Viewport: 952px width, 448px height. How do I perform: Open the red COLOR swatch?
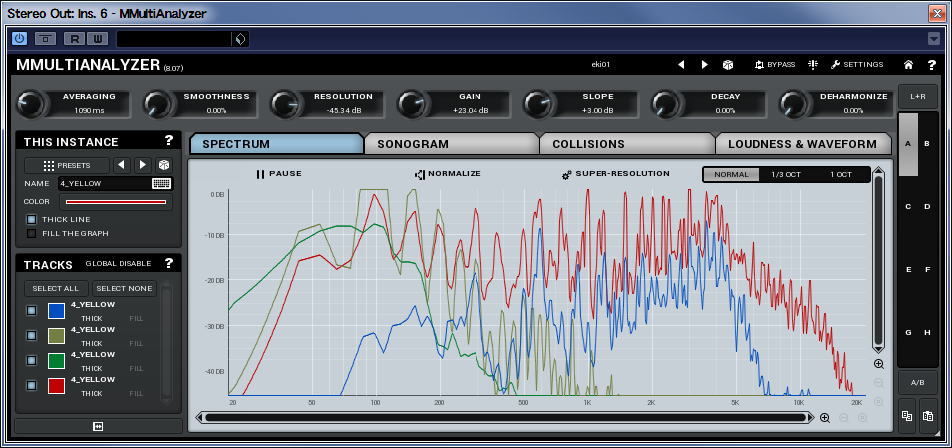[x=115, y=202]
